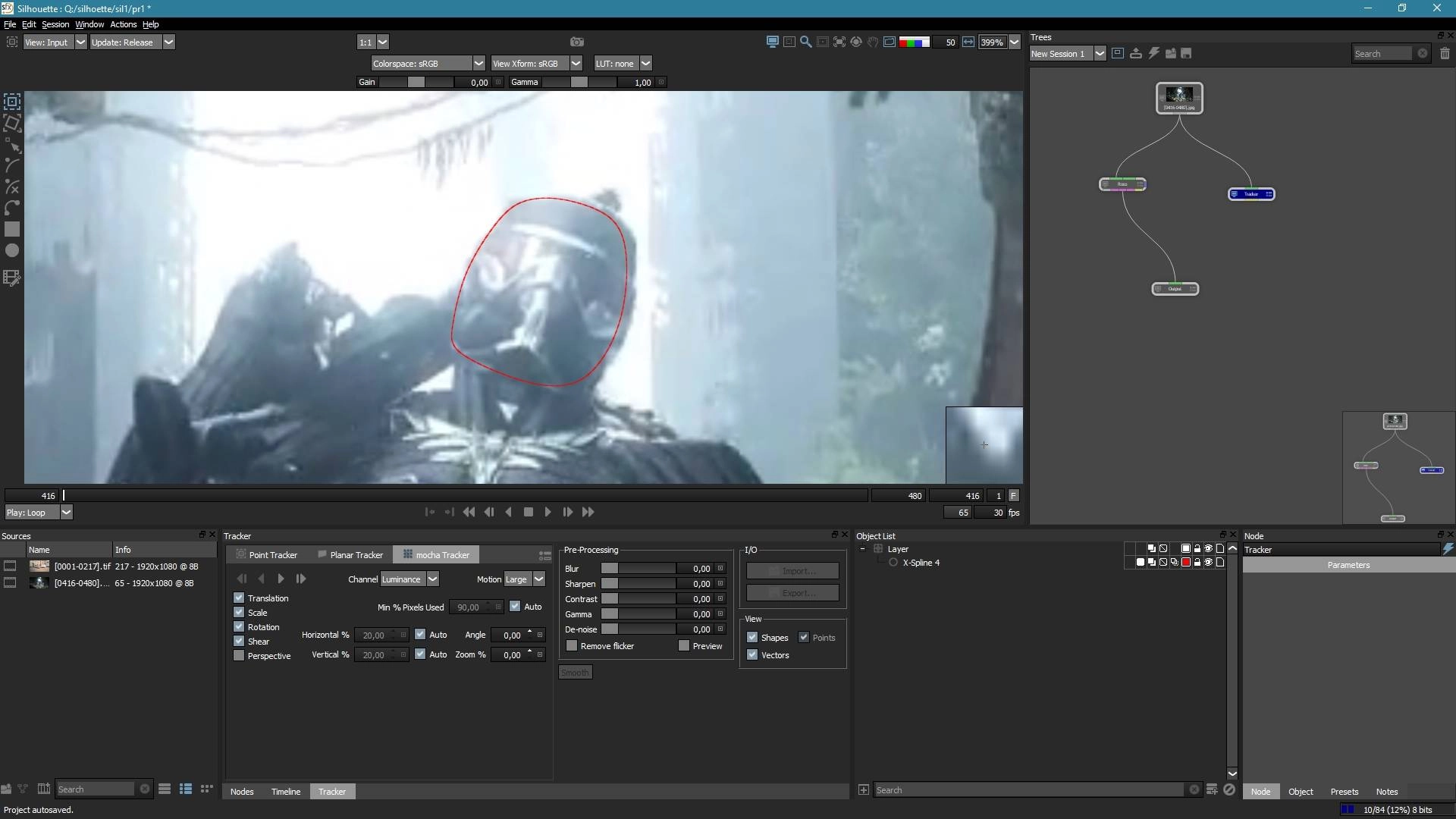Open the LUT: none dropdown
This screenshot has height=819, width=1456.
point(623,64)
